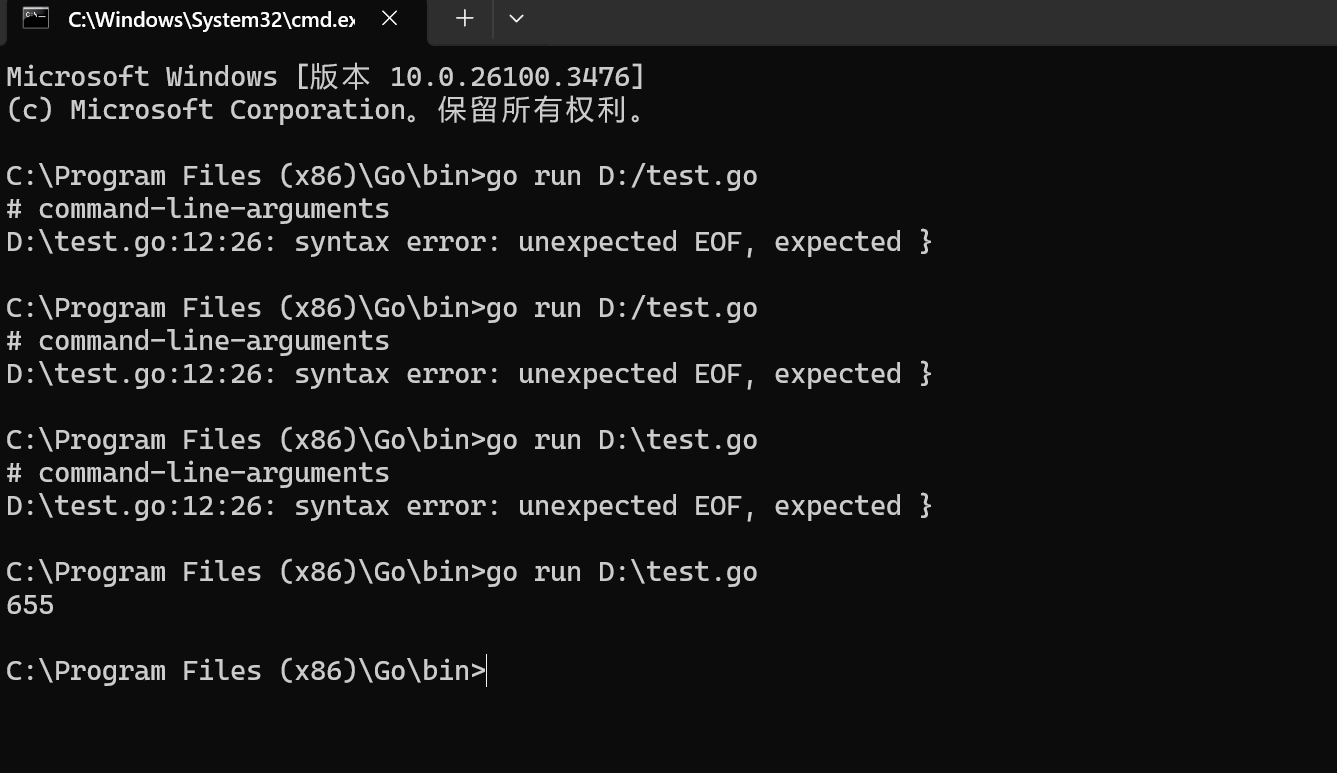Viewport: 1337px width, 773px height.
Task: Expand the new tab profile dropdown
Action: pos(516,18)
